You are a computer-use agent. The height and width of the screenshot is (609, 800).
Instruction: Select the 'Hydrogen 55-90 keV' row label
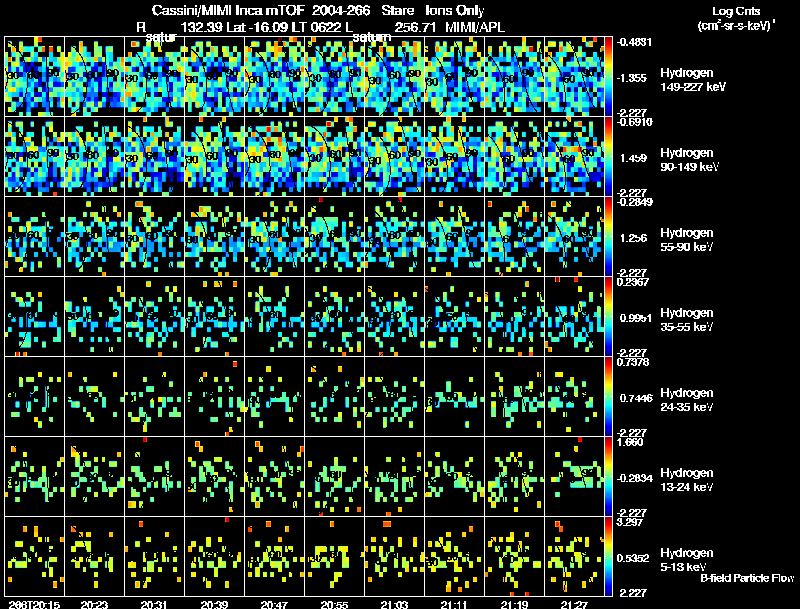pos(687,240)
